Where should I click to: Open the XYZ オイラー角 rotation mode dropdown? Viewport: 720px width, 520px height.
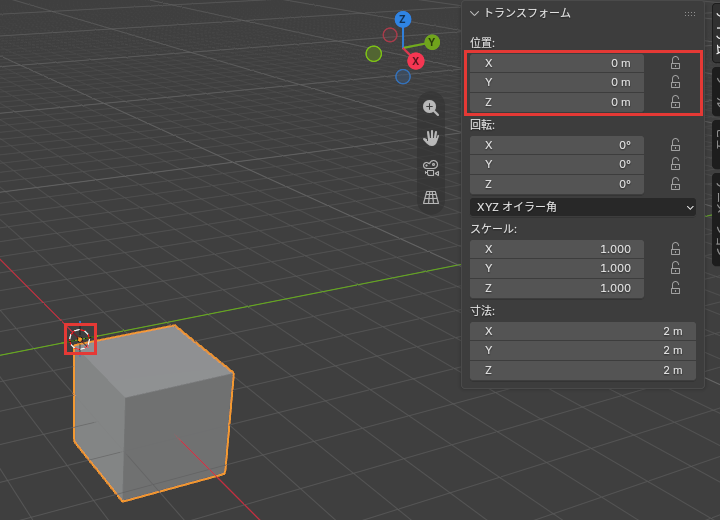tap(583, 207)
